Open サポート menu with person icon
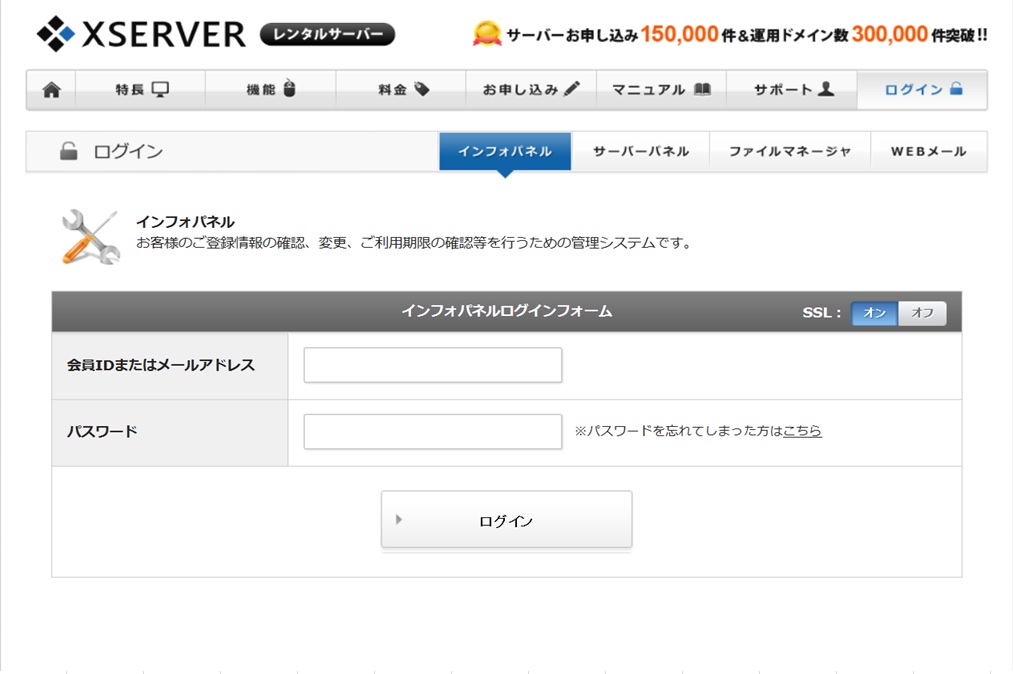The width and height of the screenshot is (1013, 674). pyautogui.click(x=792, y=90)
